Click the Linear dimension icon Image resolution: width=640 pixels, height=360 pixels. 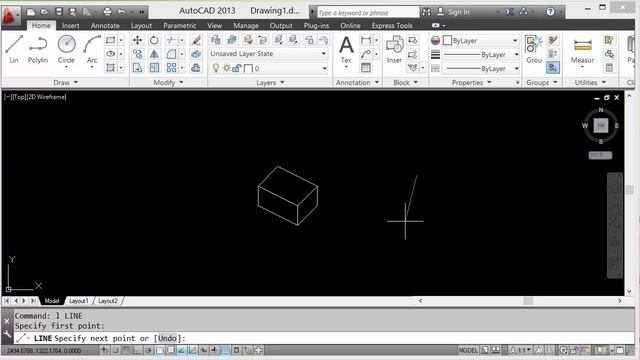click(366, 40)
